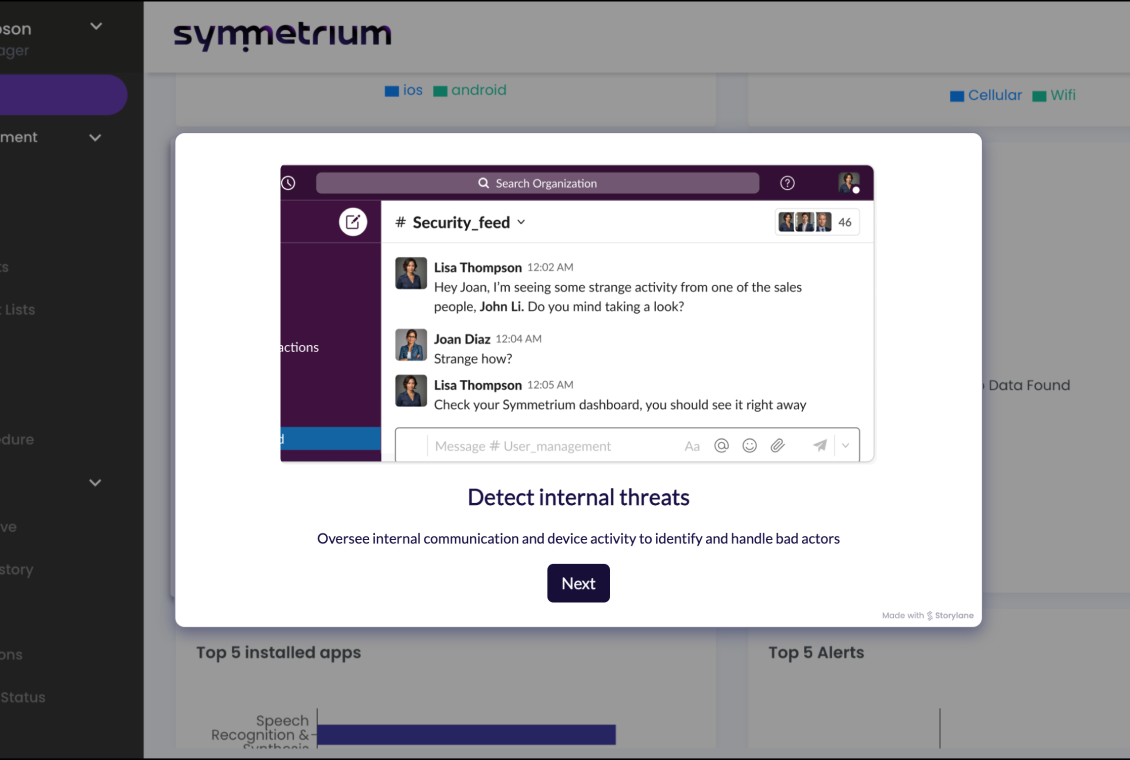Open the Status item in the sidebar
1130x760 pixels.
[x=22, y=697]
